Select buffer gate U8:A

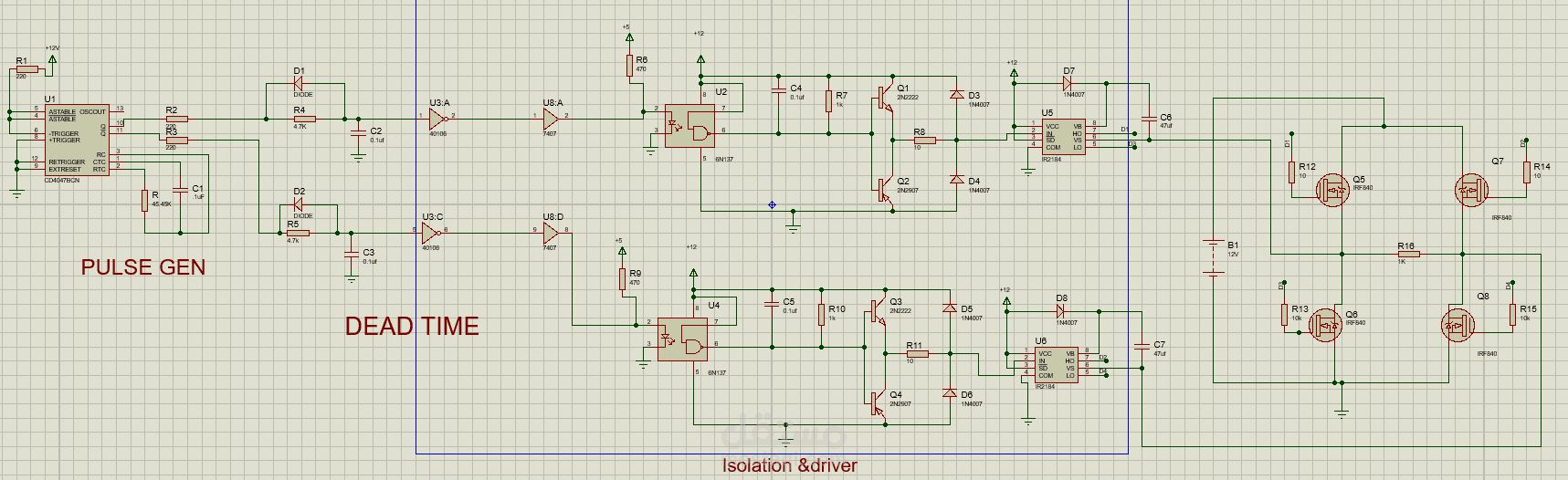[551, 120]
